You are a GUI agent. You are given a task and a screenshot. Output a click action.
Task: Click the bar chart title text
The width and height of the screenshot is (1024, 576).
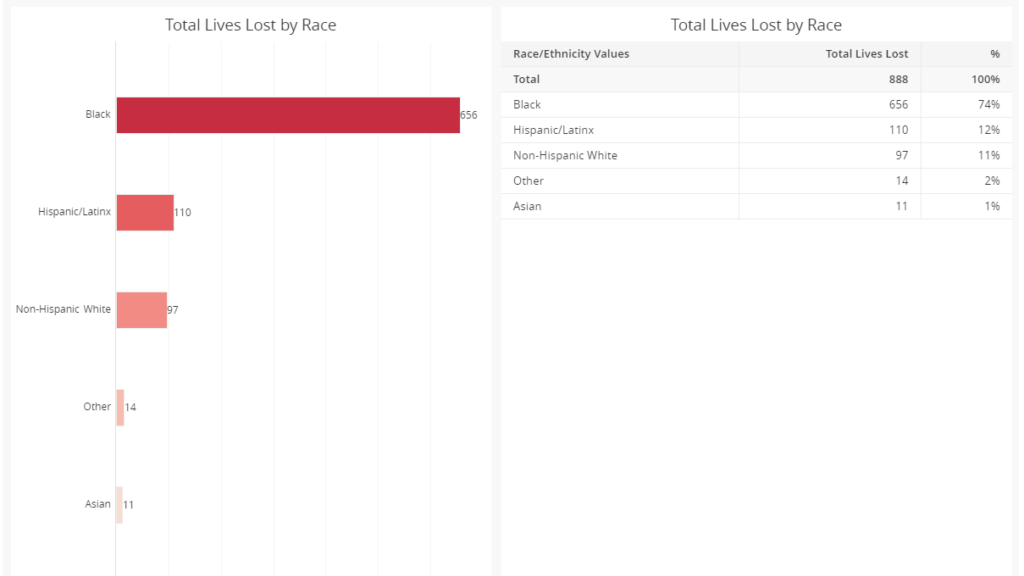click(251, 25)
